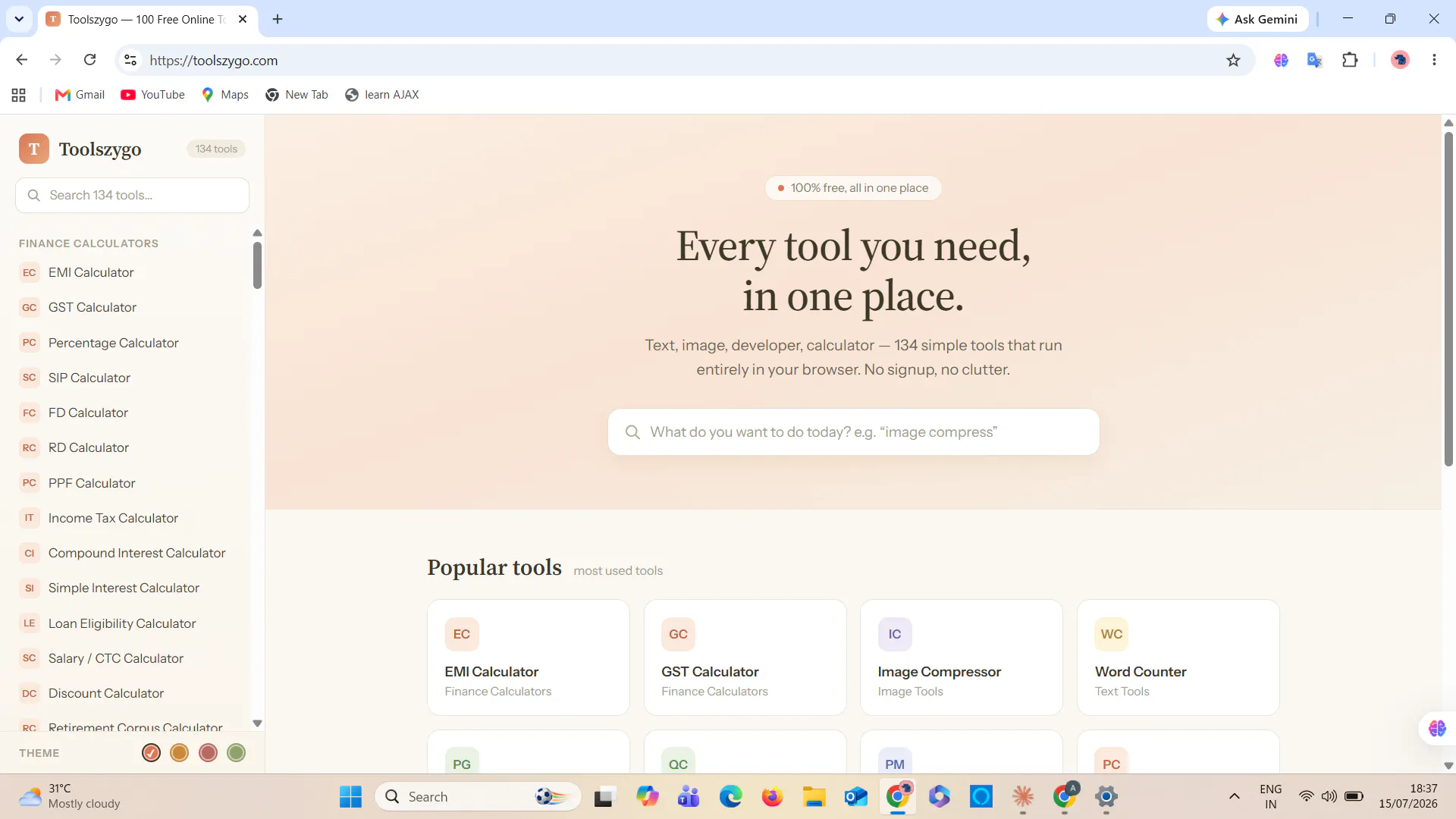The height and width of the screenshot is (819, 1456).
Task: Open Salary / CTC Calculator in sidebar
Action: (116, 658)
